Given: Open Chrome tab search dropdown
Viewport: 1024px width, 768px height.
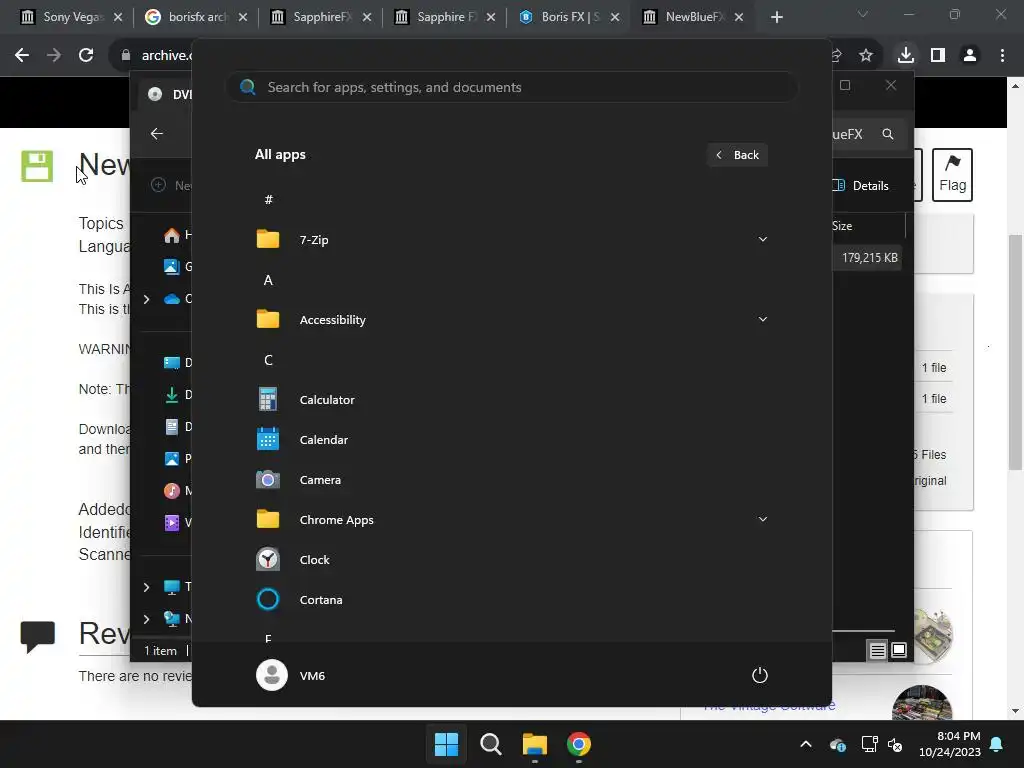Looking at the screenshot, I should pos(863,14).
